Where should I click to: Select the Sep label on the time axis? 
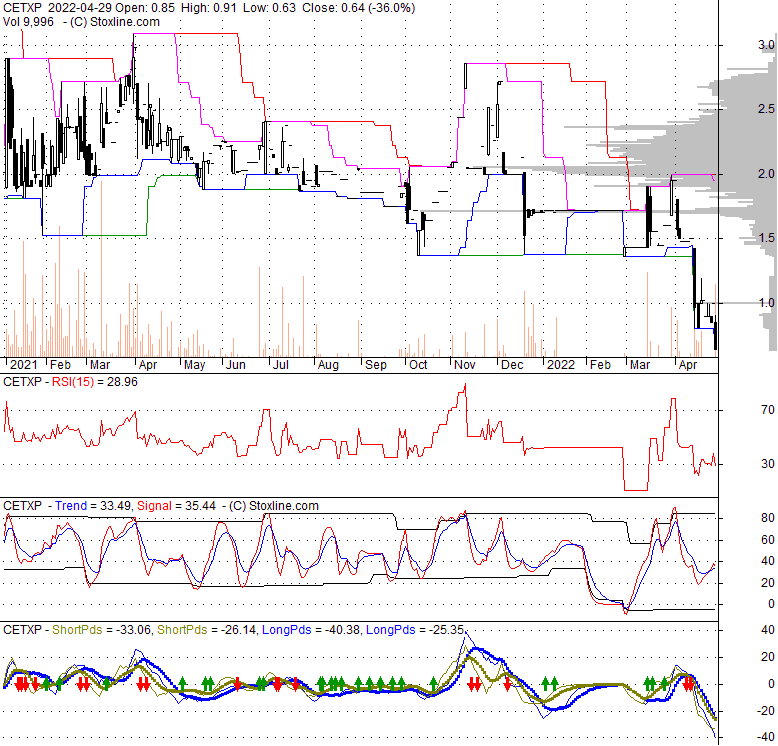tap(376, 365)
